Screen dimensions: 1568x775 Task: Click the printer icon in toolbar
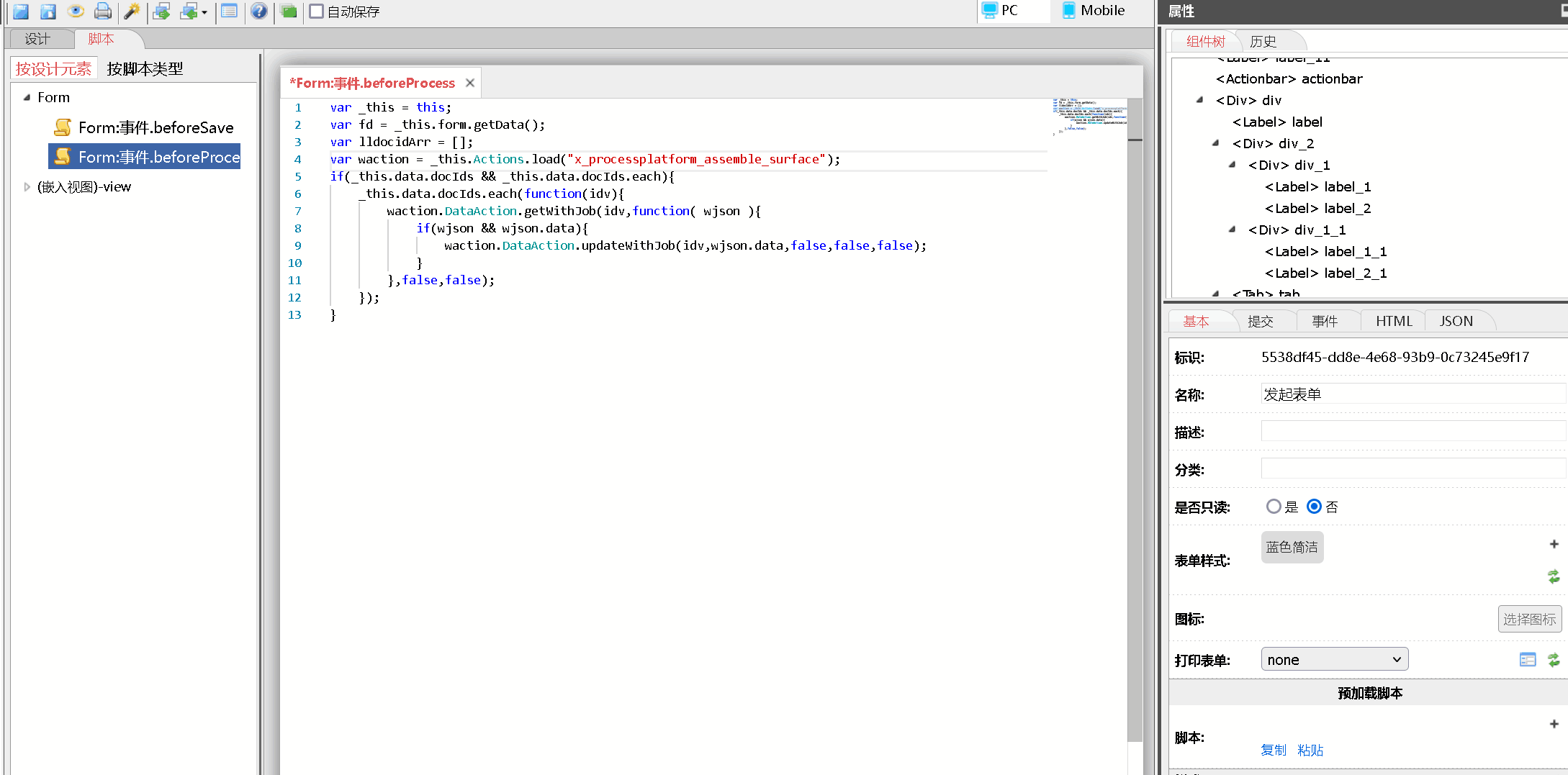[x=103, y=11]
